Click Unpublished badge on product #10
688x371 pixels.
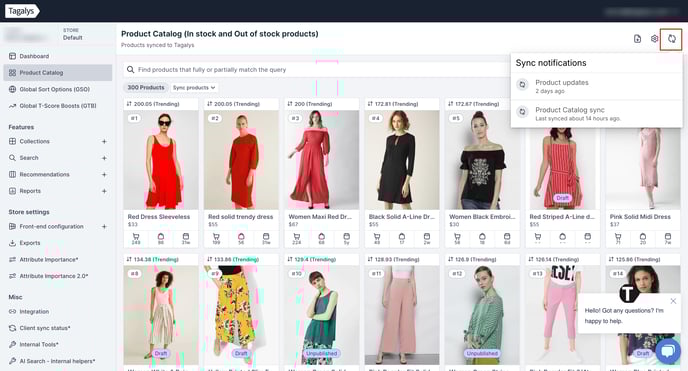321,353
